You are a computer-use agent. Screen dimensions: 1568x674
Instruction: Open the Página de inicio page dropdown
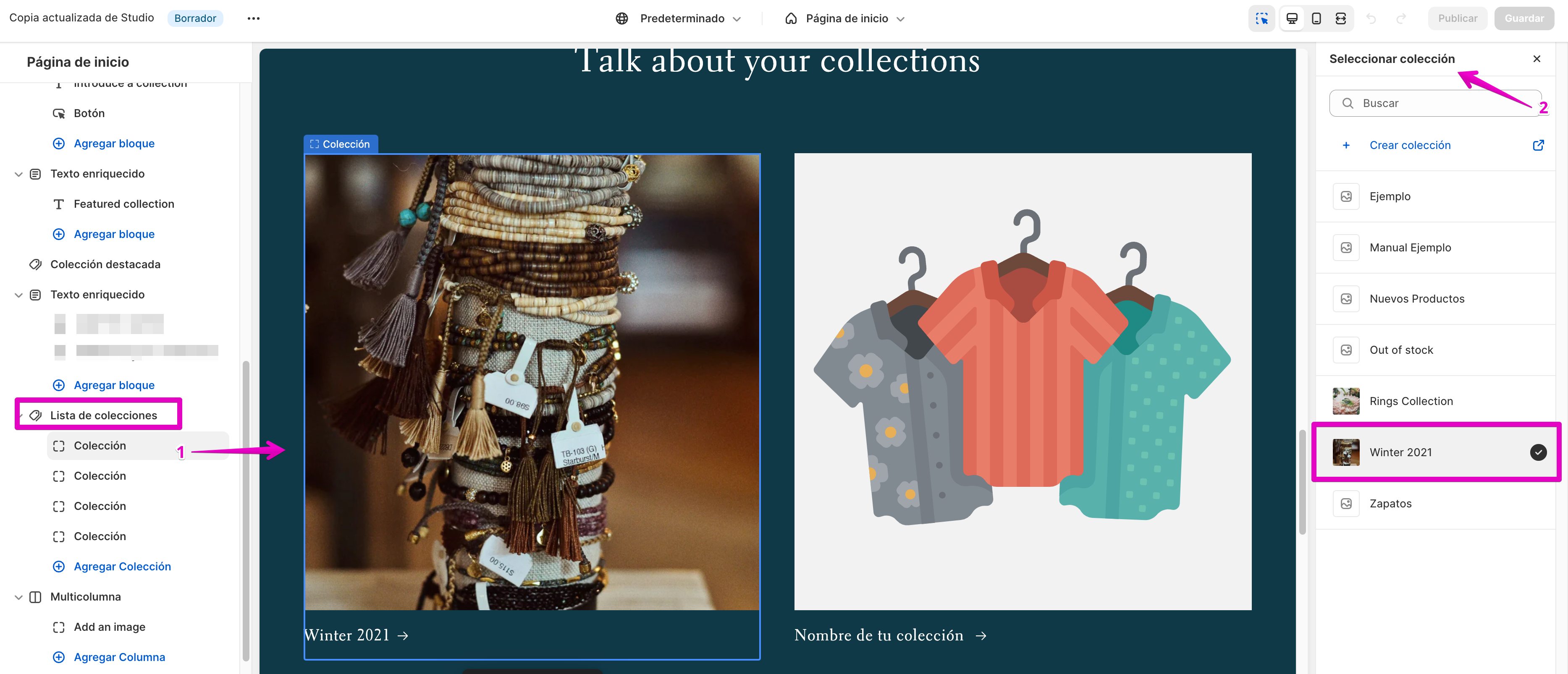(844, 18)
